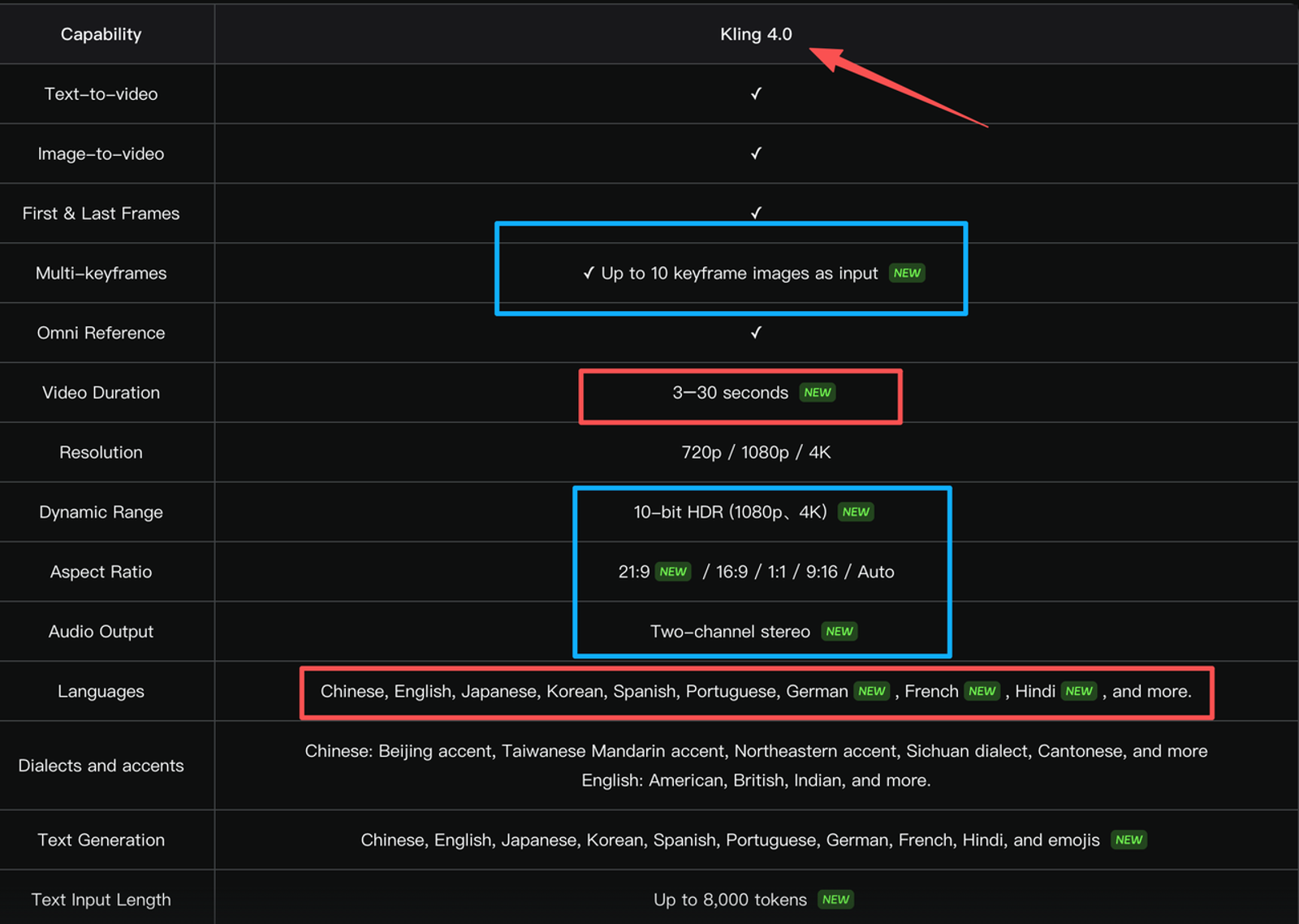Click the checkmark in Text-to-video row
The image size is (1299, 924).
(x=756, y=94)
